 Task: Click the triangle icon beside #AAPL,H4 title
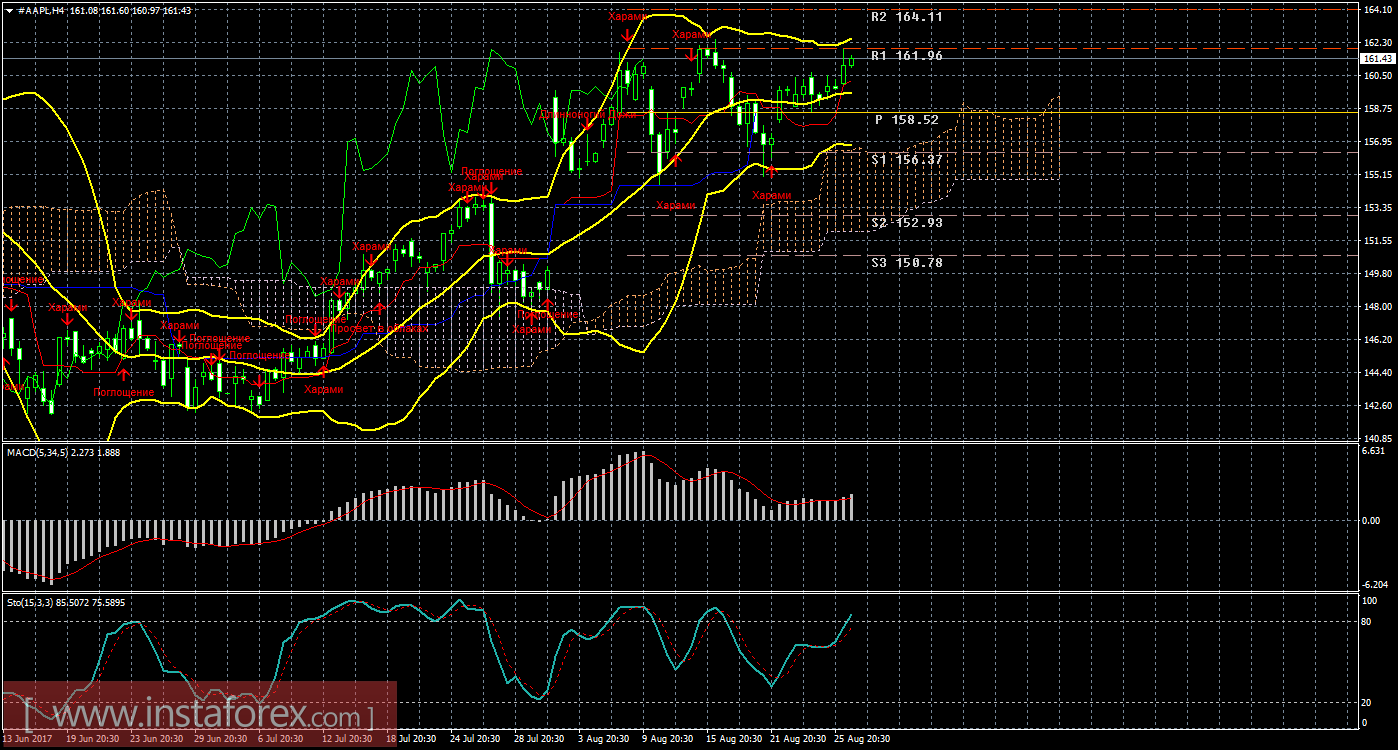coord(8,9)
